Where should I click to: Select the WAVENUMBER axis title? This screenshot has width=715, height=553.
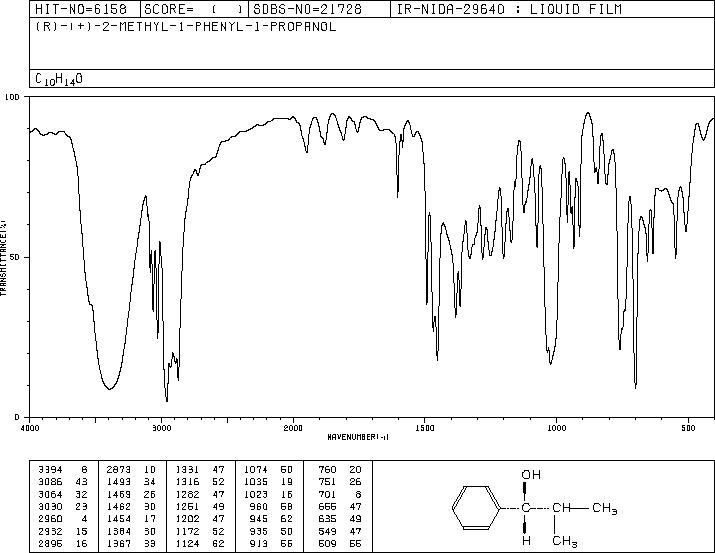358,437
